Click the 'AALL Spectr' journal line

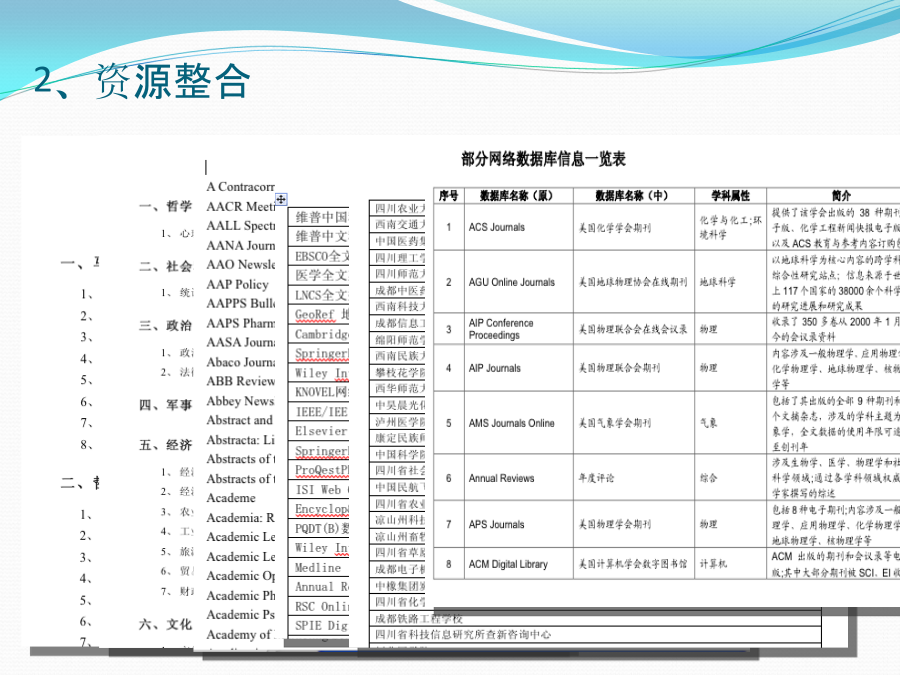[240, 226]
